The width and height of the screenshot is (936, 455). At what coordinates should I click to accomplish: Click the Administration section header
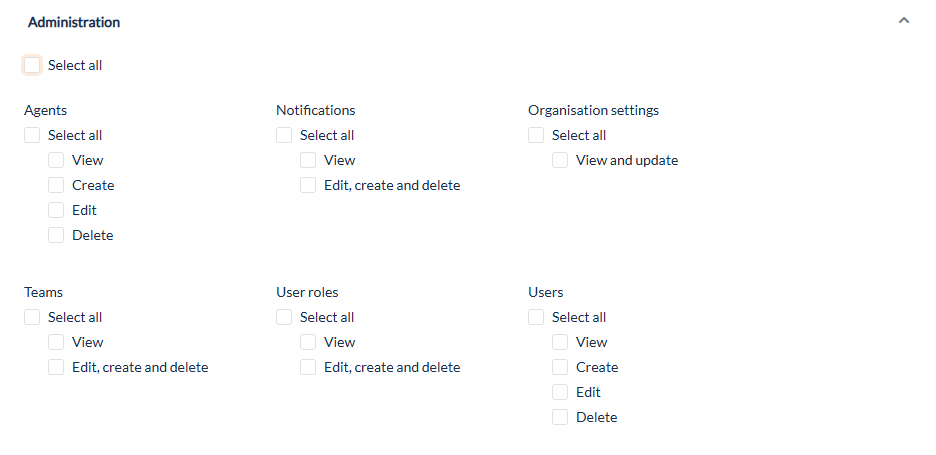(74, 22)
